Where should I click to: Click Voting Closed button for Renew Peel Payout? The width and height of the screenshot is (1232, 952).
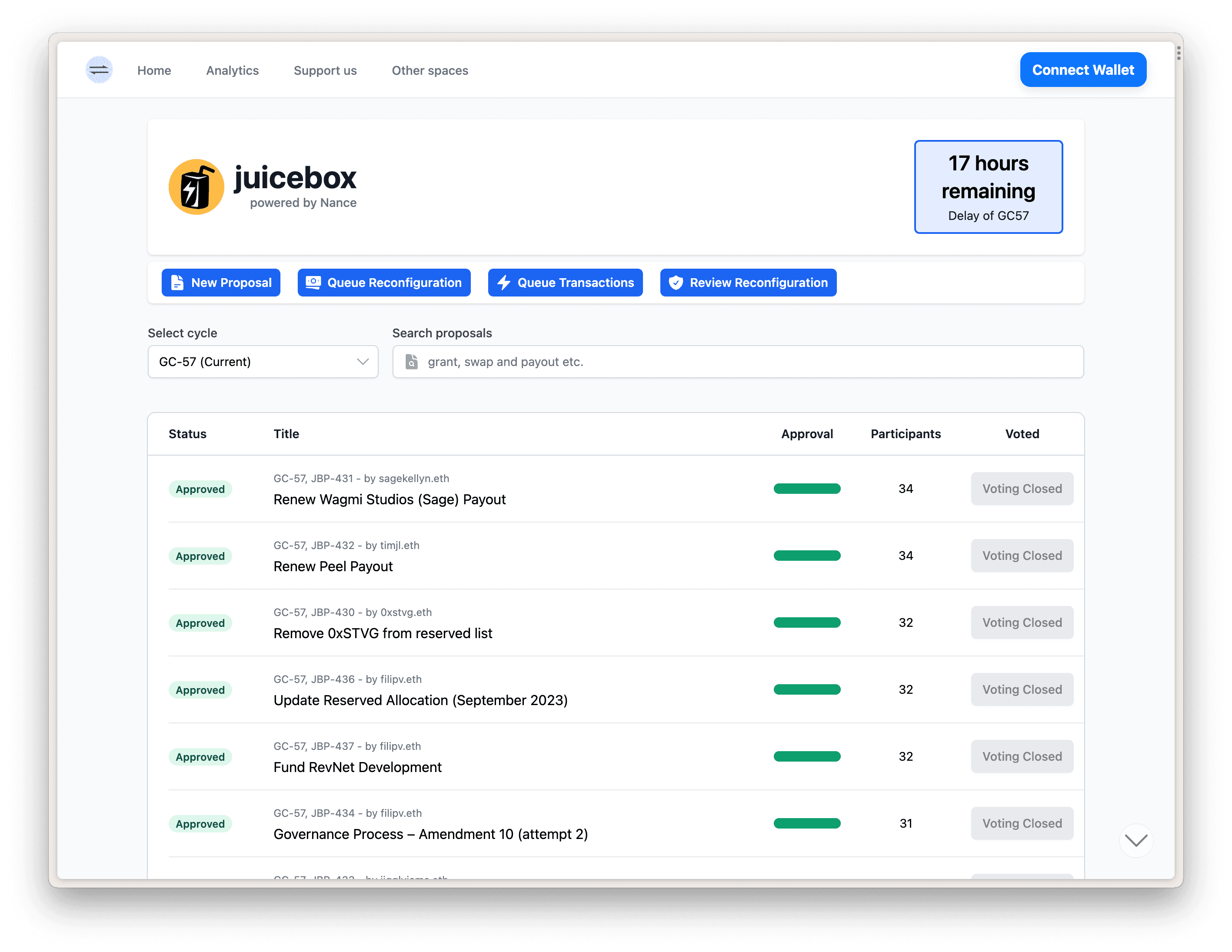(1022, 556)
